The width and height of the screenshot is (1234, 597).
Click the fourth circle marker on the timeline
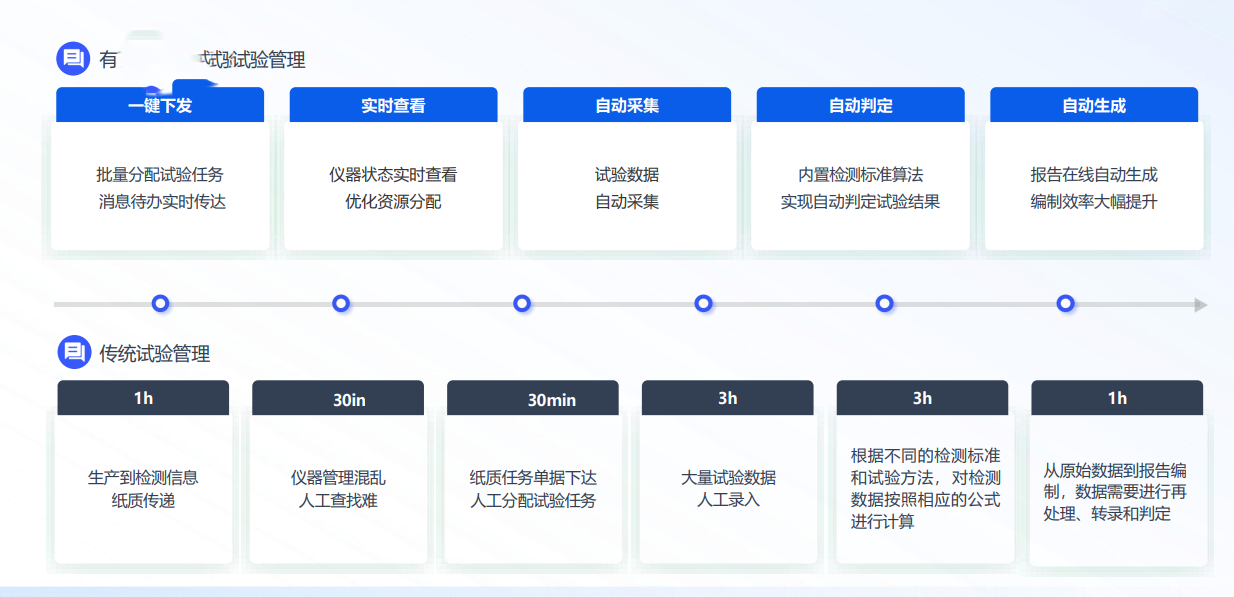(704, 303)
